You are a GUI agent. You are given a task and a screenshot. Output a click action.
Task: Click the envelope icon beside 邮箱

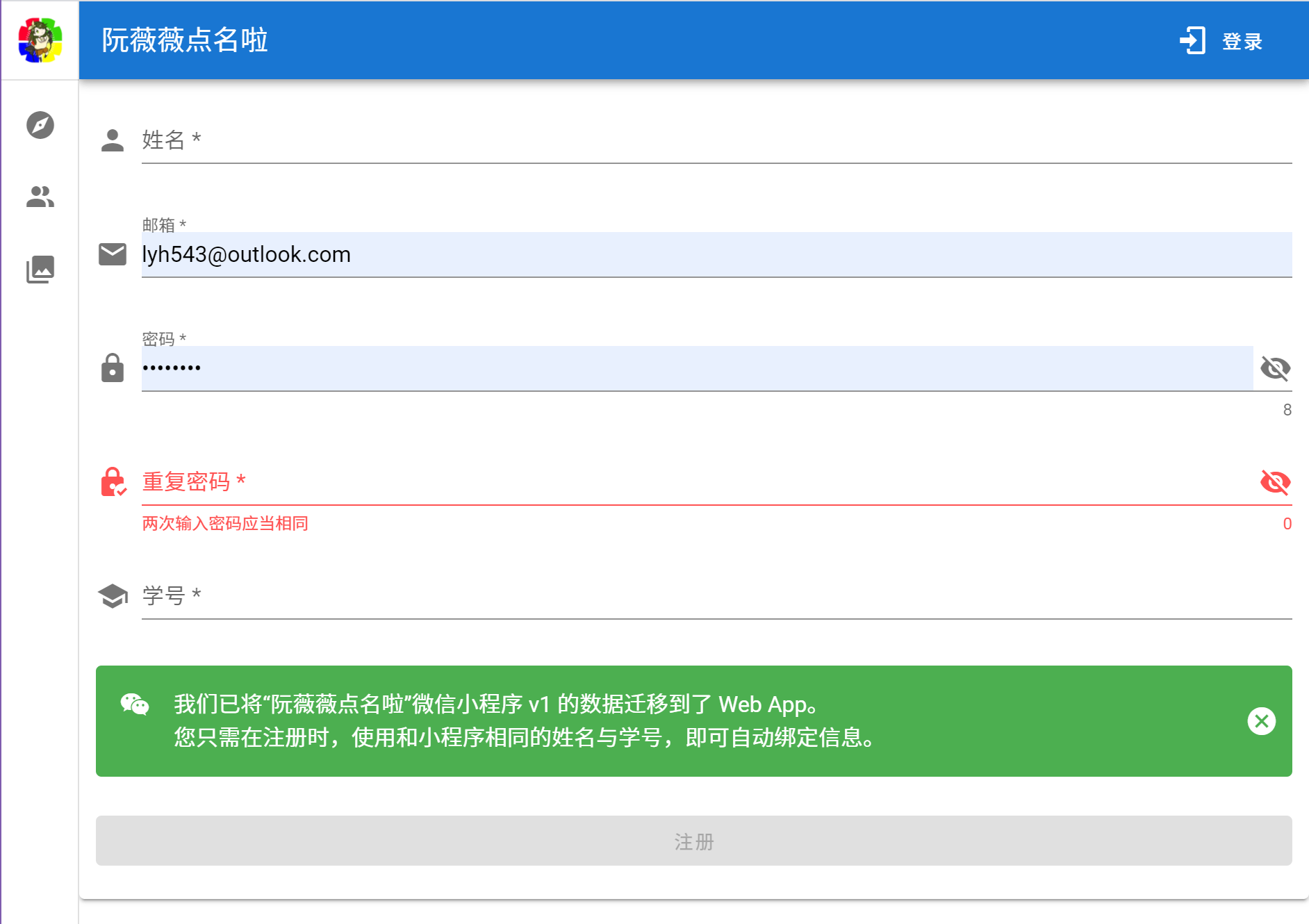(113, 254)
